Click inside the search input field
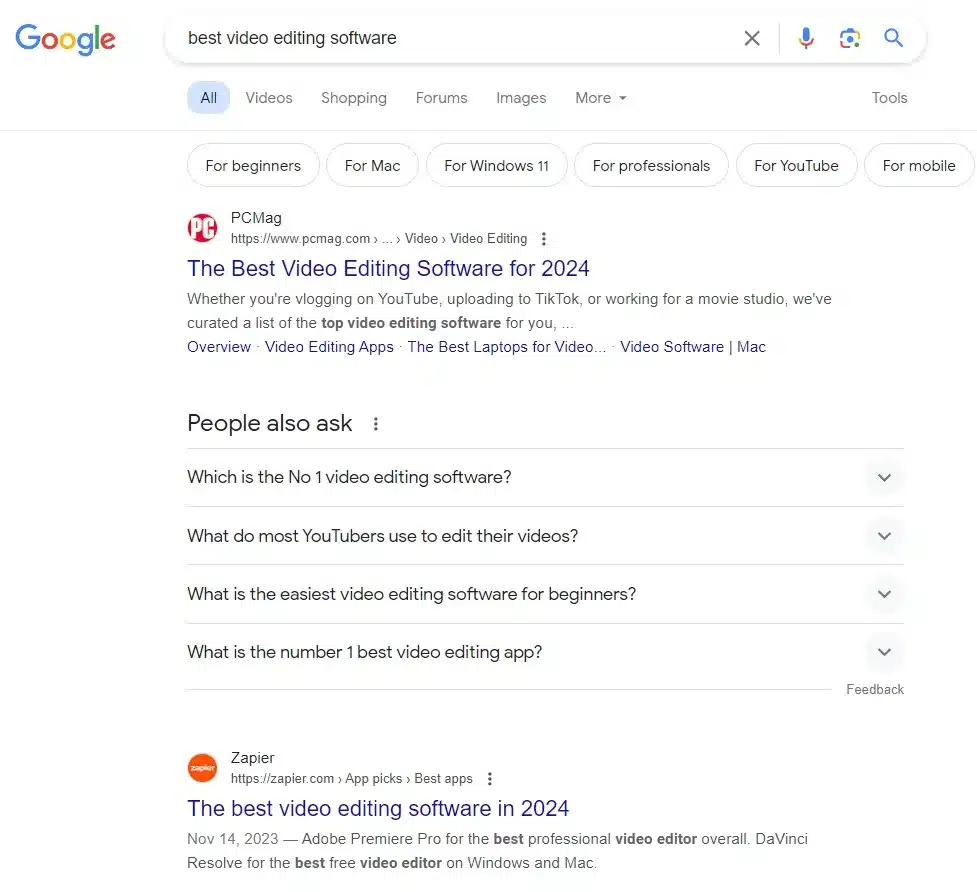 (450, 37)
